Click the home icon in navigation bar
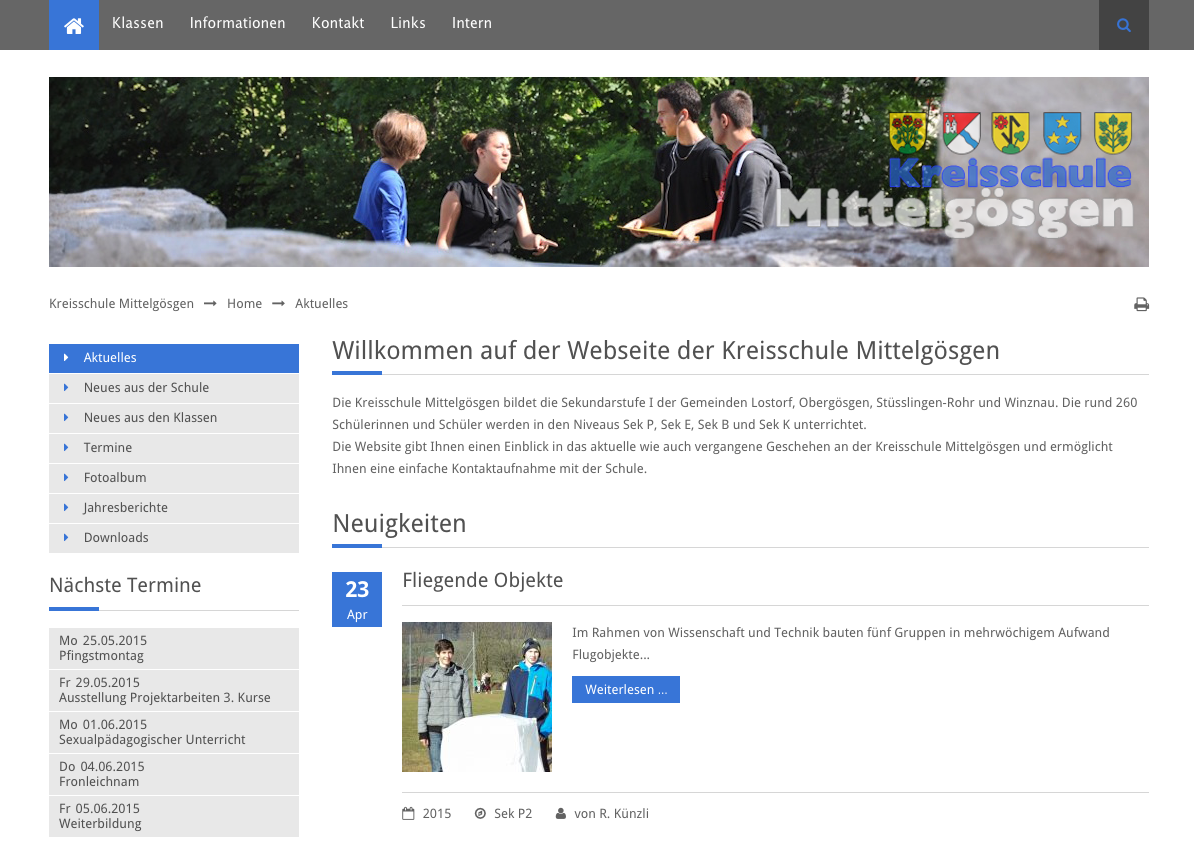1194x851 pixels. click(x=74, y=25)
